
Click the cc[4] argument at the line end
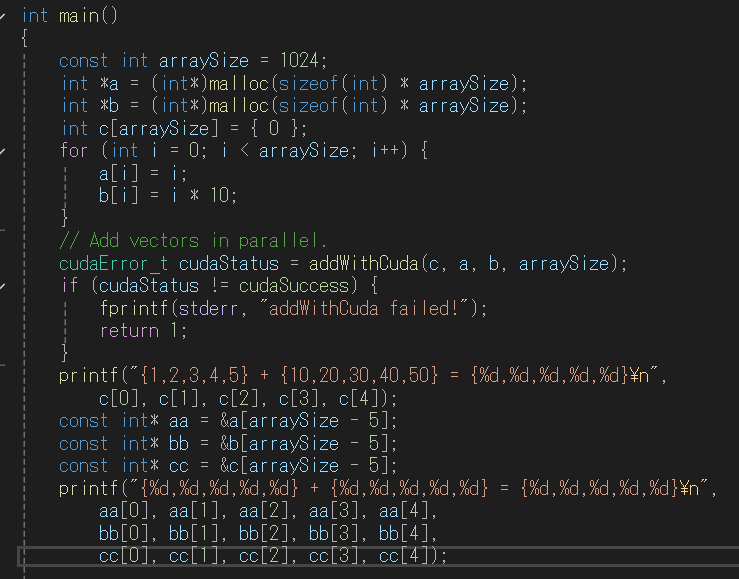point(404,556)
